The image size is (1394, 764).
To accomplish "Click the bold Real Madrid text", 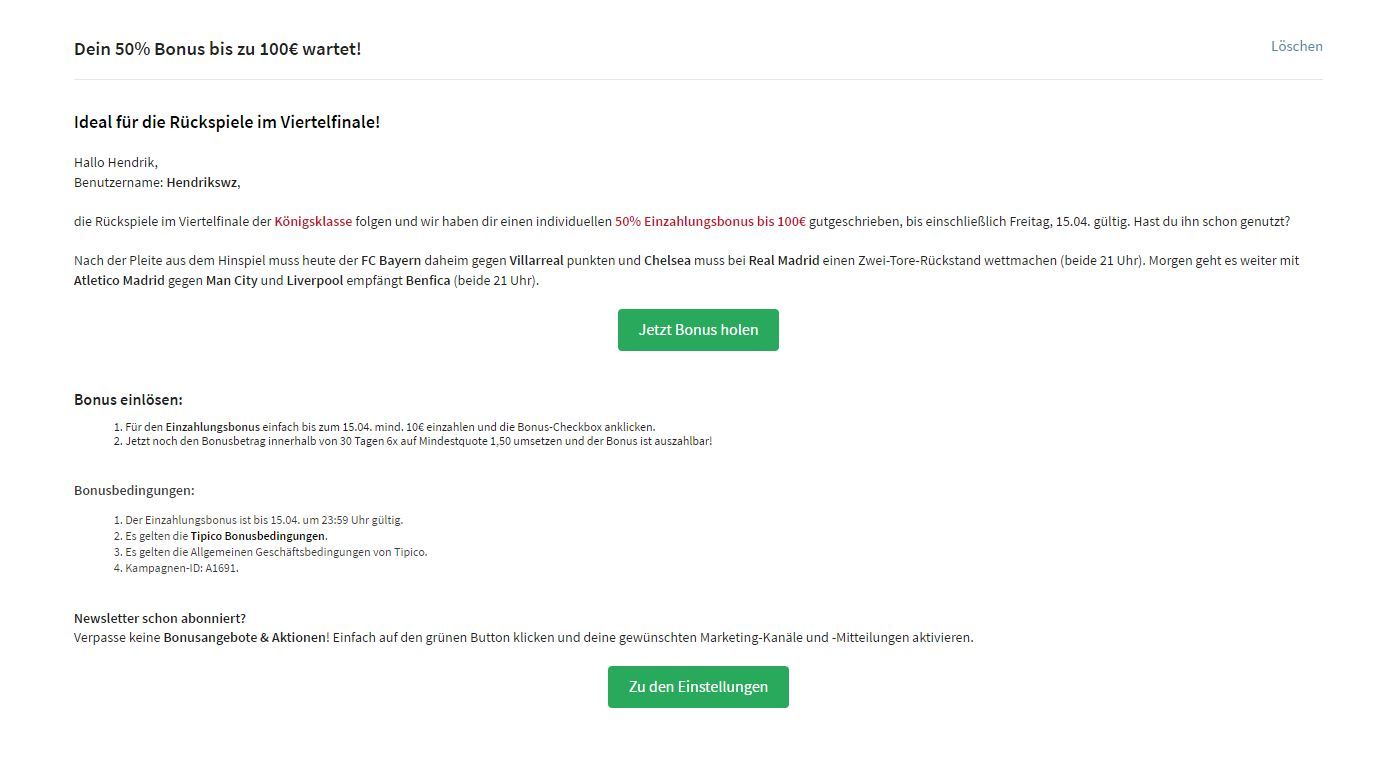I will (x=784, y=261).
